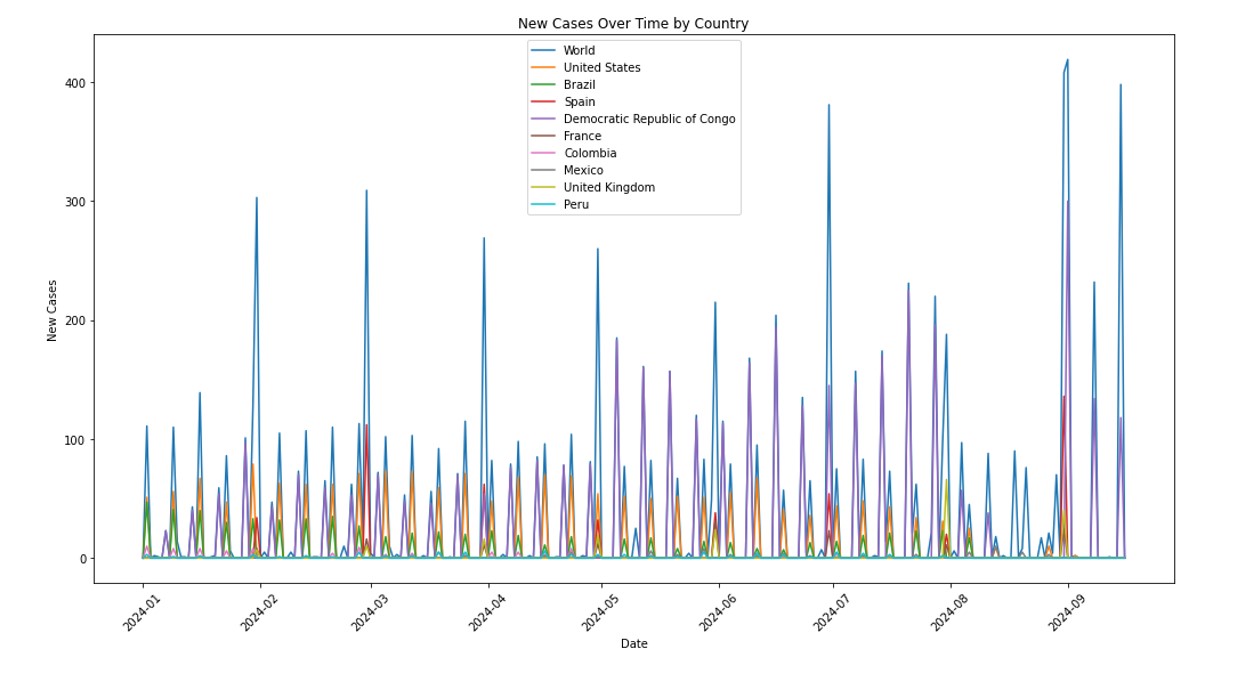
Task: Click the 'World' legend label
Action: click(x=579, y=51)
